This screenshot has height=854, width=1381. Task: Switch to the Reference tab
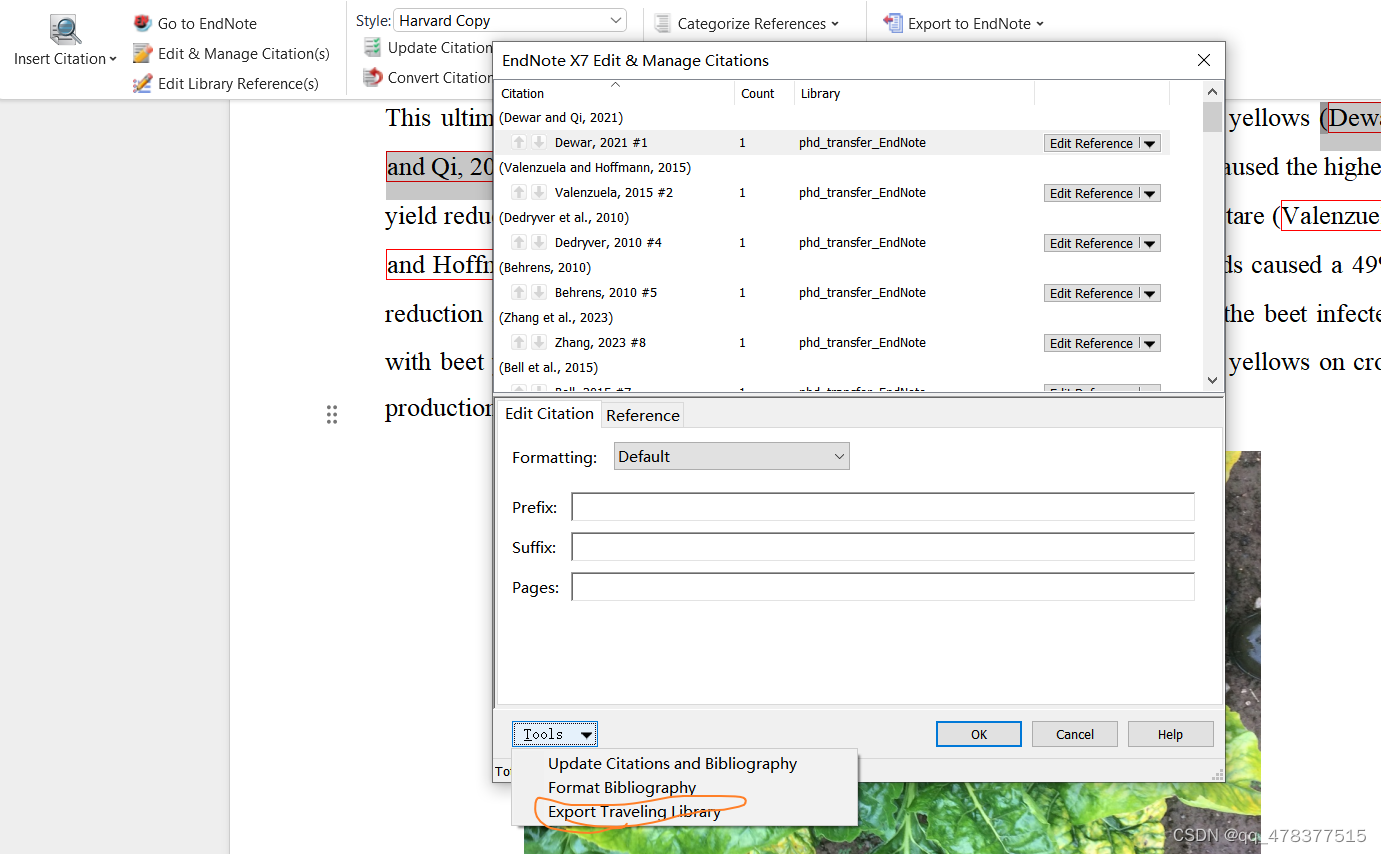coord(643,415)
